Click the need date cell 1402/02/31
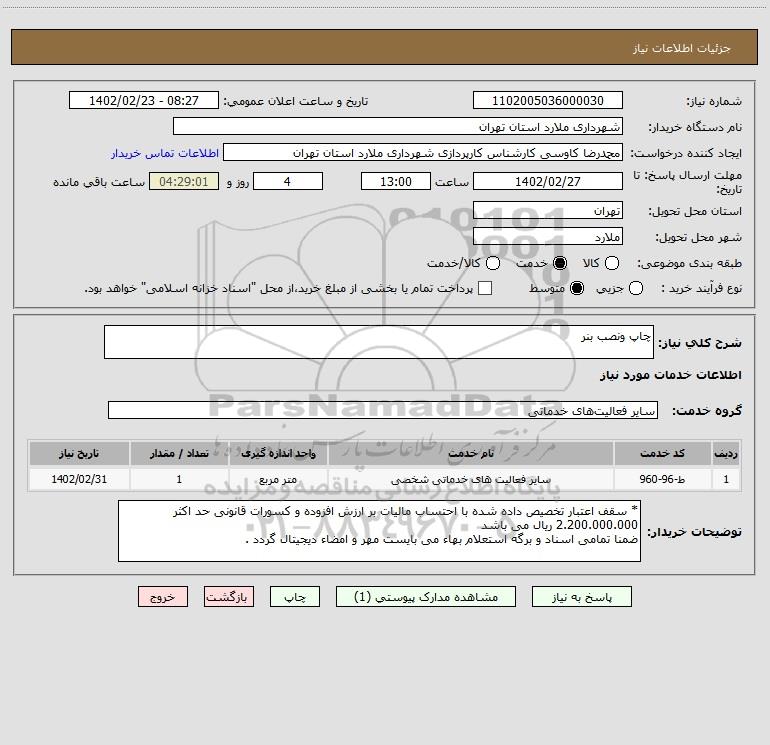The height and width of the screenshot is (745, 770). [79, 479]
